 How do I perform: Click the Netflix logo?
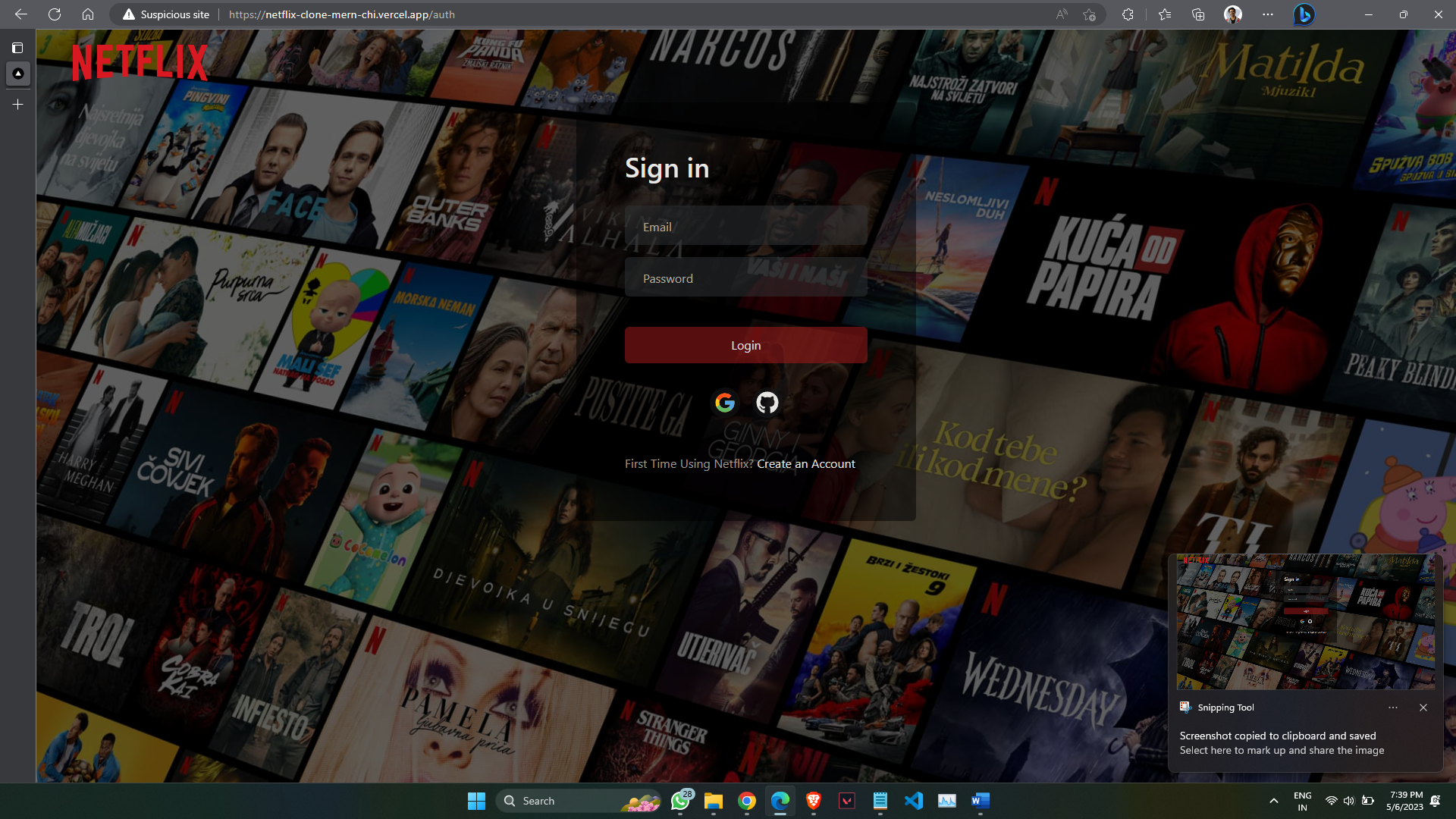[140, 62]
